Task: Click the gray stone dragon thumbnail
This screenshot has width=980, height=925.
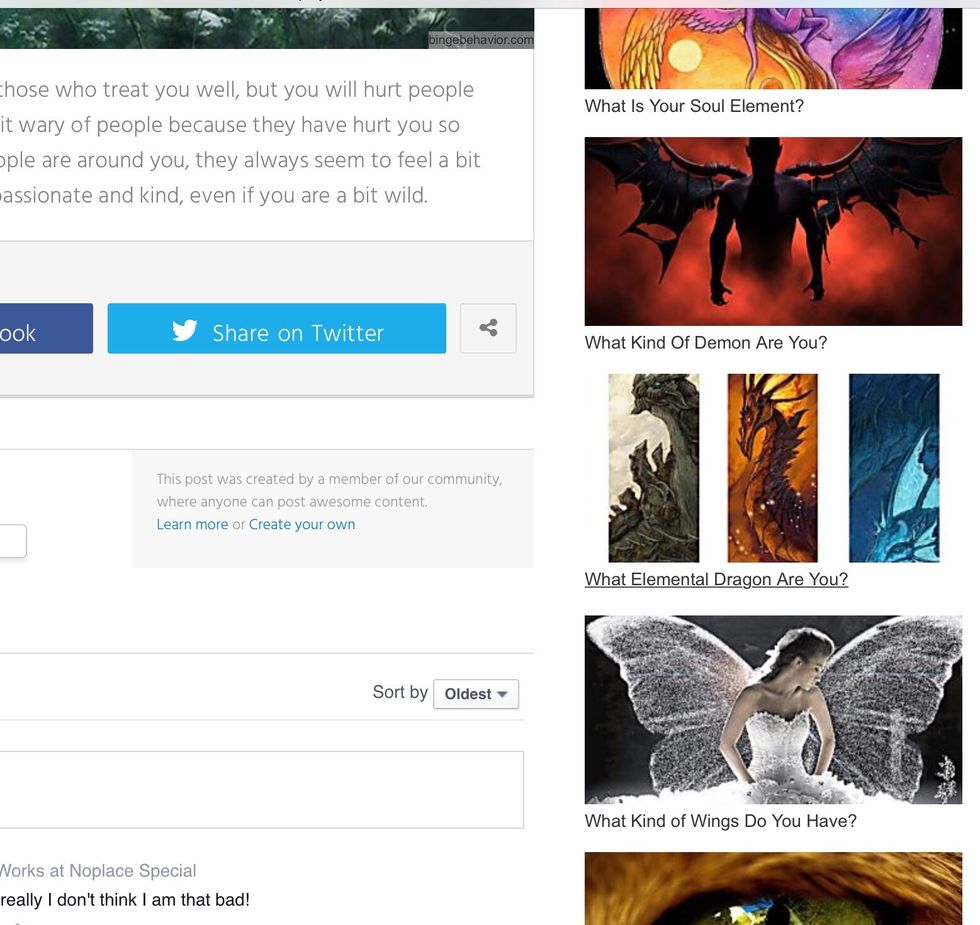Action: click(654, 468)
